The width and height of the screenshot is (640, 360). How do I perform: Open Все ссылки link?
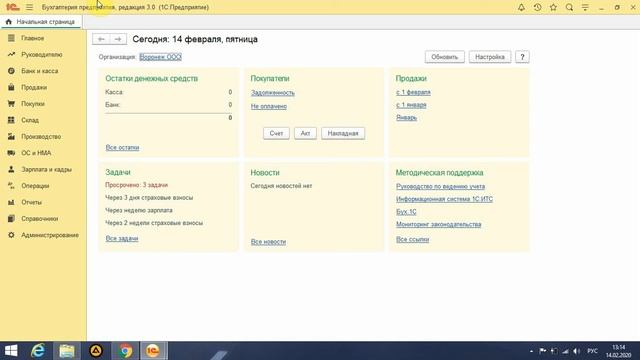[412, 239]
